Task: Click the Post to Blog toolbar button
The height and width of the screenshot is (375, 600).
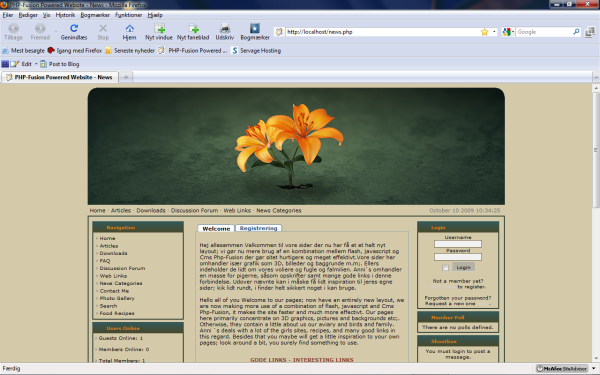Action: (x=60, y=64)
